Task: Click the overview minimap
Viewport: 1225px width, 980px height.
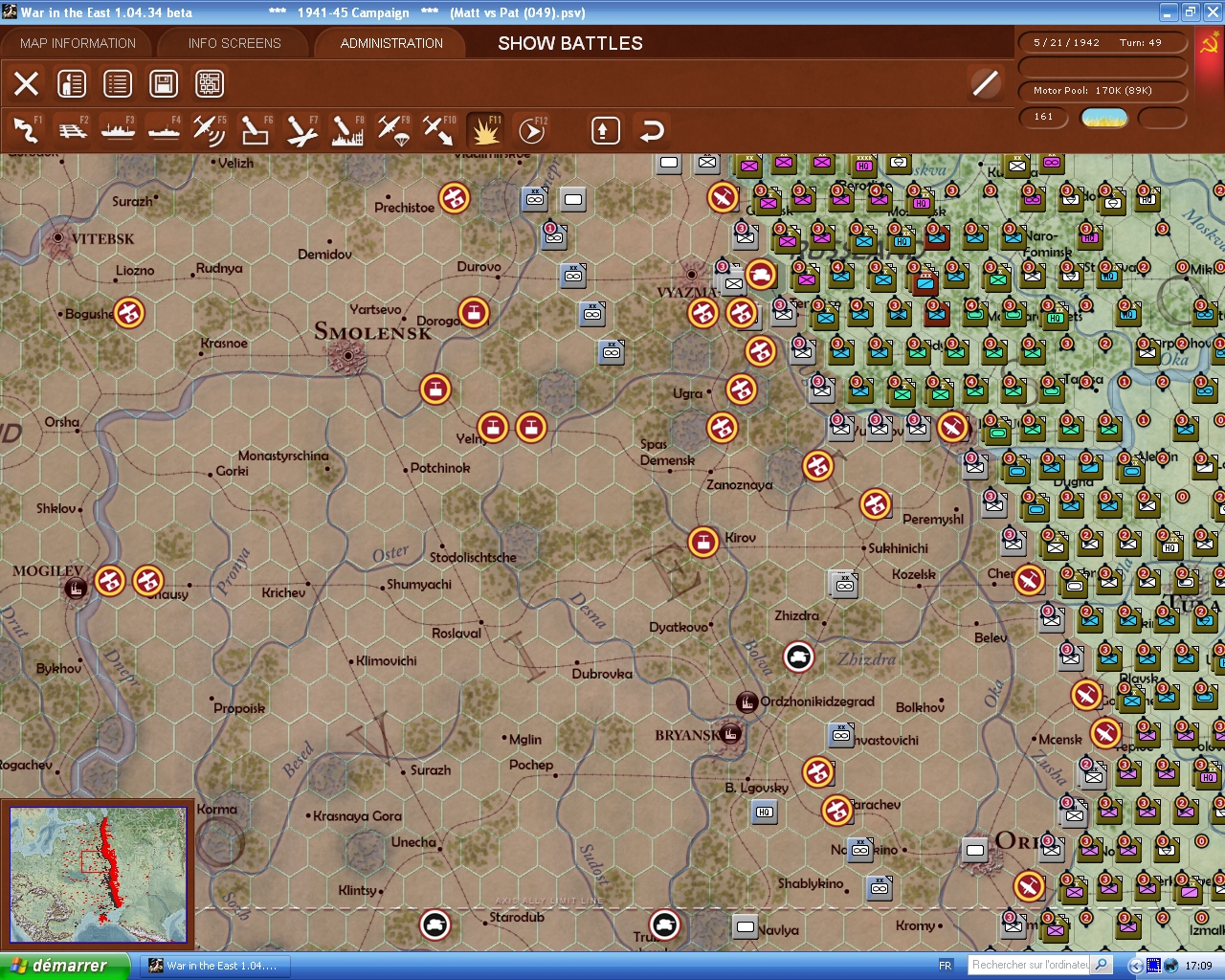Action: 98,874
